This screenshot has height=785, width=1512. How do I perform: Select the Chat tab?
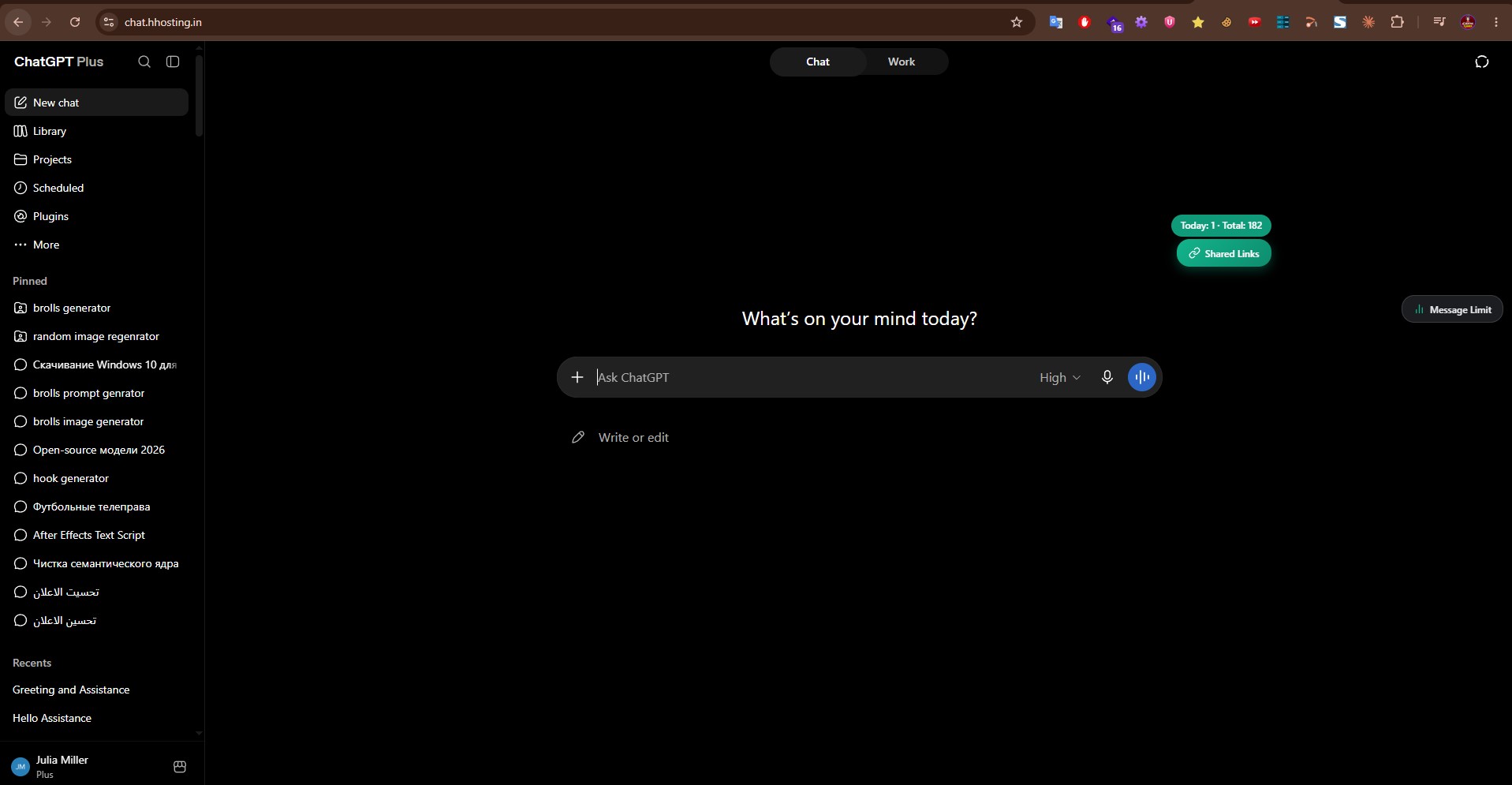818,62
